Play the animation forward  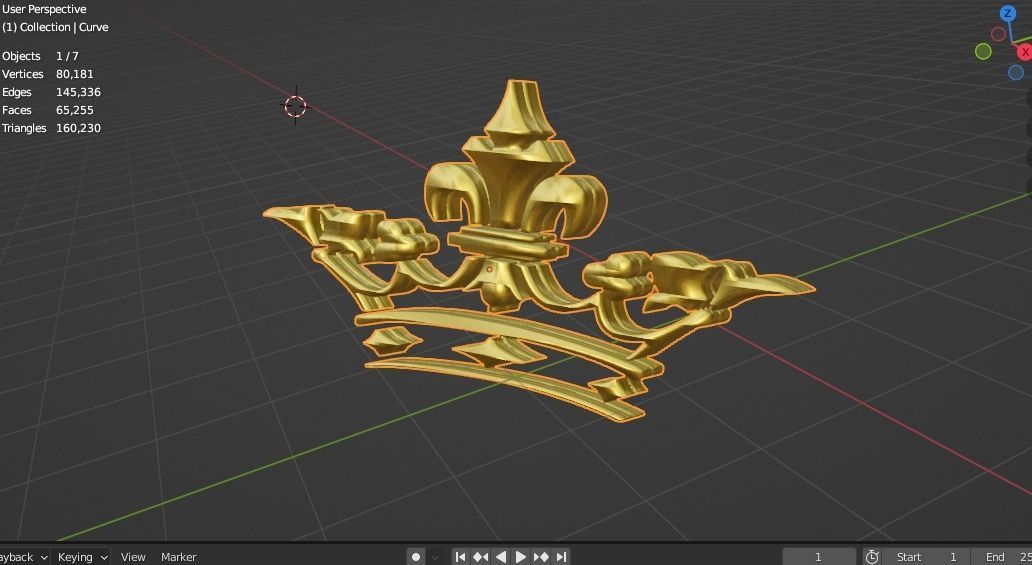[520, 557]
